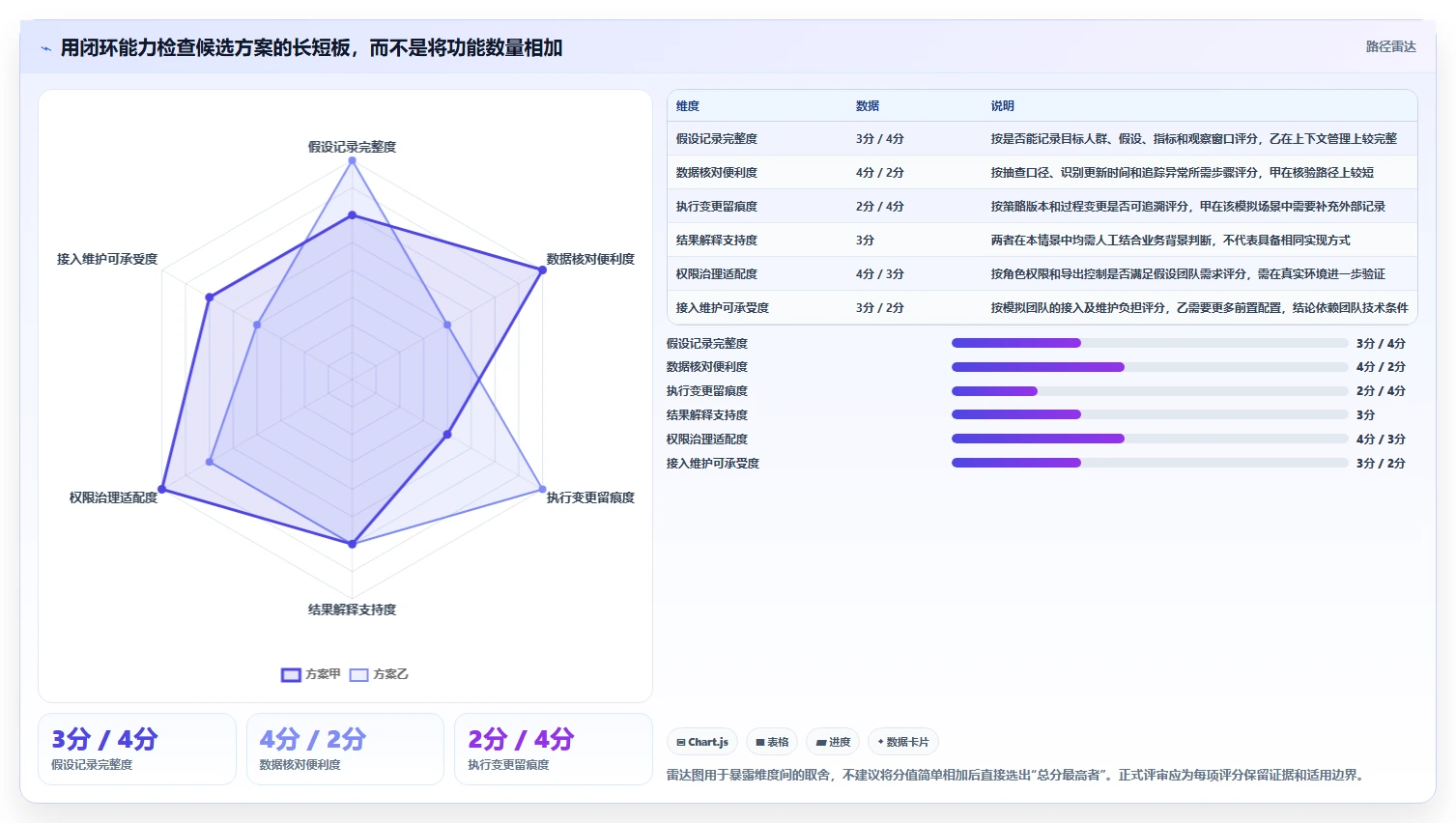Click the 数据核对便利度 radar axis label
Viewport: 1456px width, 823px height.
pos(590,259)
